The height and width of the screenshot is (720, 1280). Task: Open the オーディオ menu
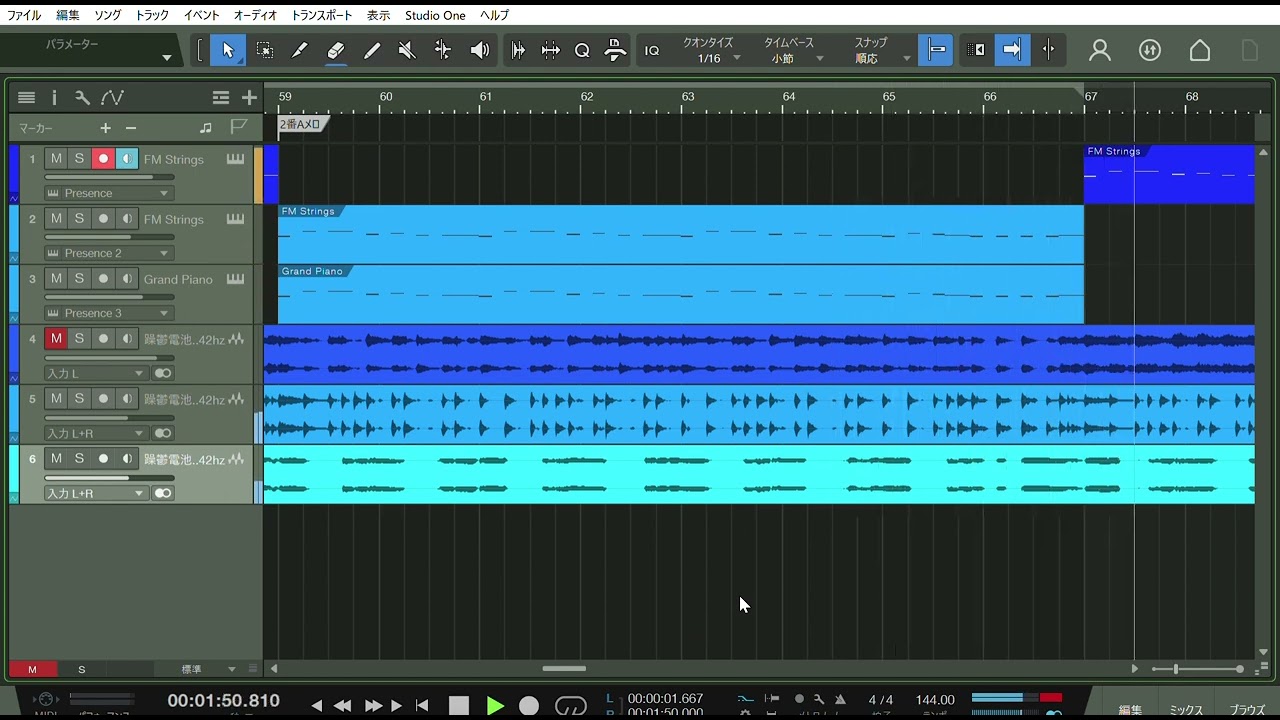coord(255,15)
